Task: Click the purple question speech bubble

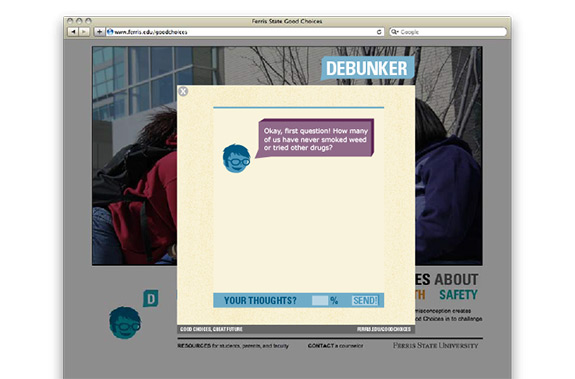Action: (315, 139)
